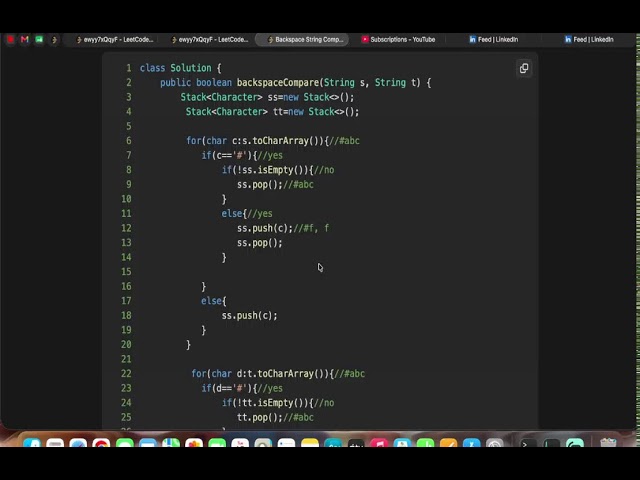Open the pinned LeetCode icon tab
The width and height of the screenshot is (640, 480).
(x=54, y=40)
